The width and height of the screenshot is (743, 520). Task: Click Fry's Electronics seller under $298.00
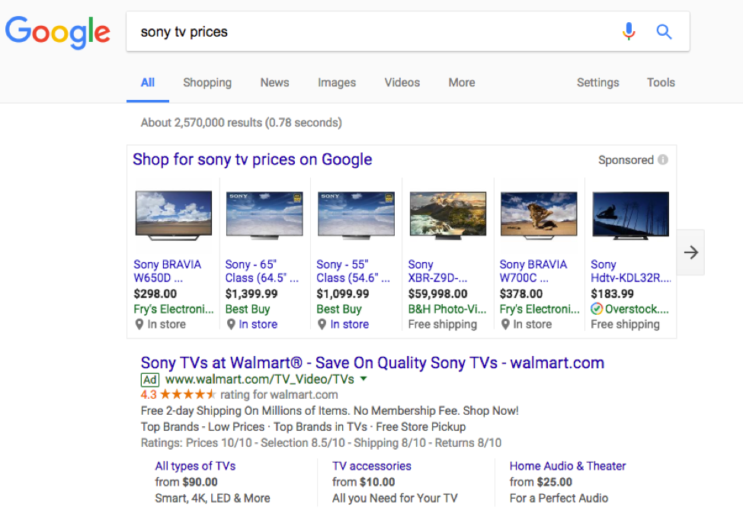[x=173, y=309]
